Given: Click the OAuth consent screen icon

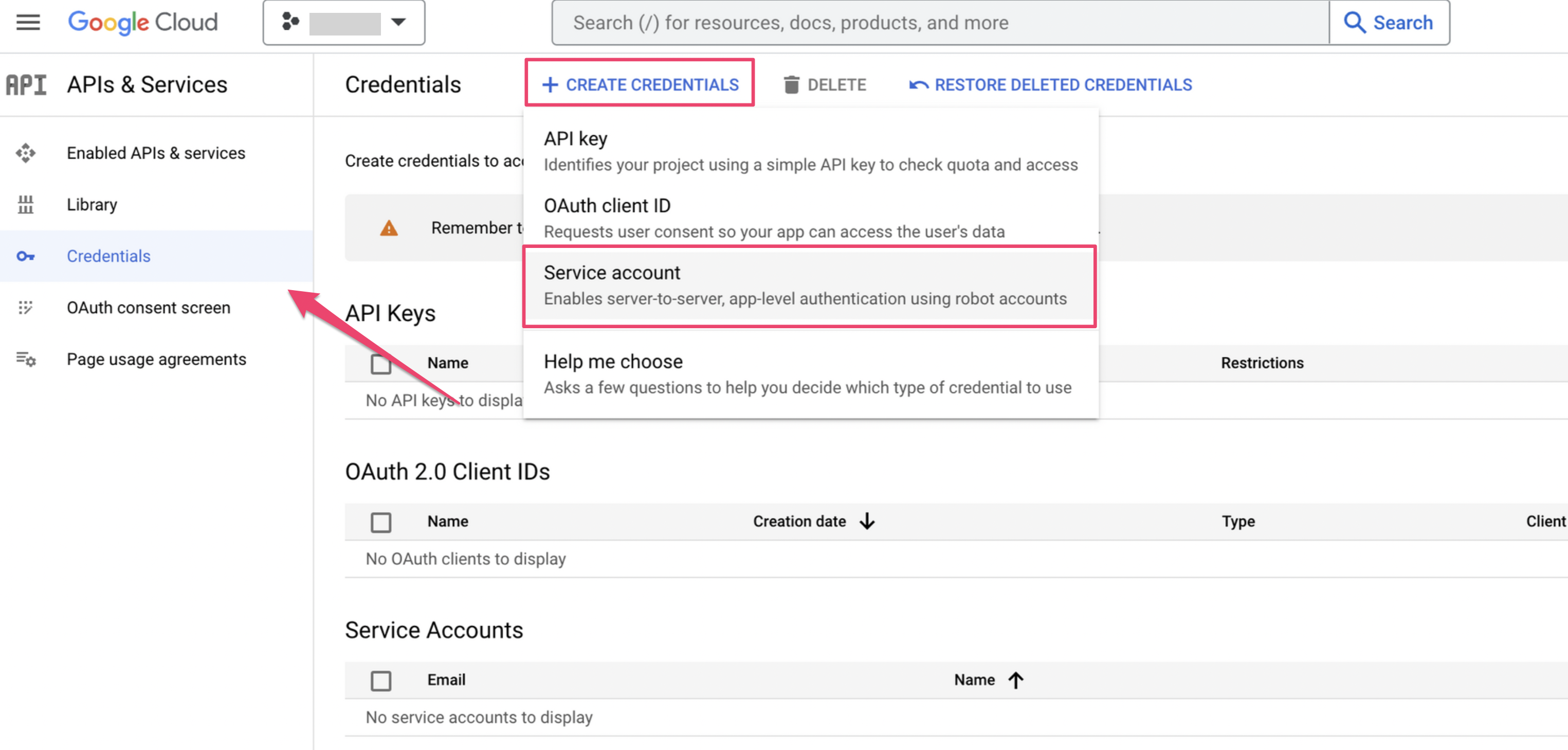Looking at the screenshot, I should click(26, 308).
